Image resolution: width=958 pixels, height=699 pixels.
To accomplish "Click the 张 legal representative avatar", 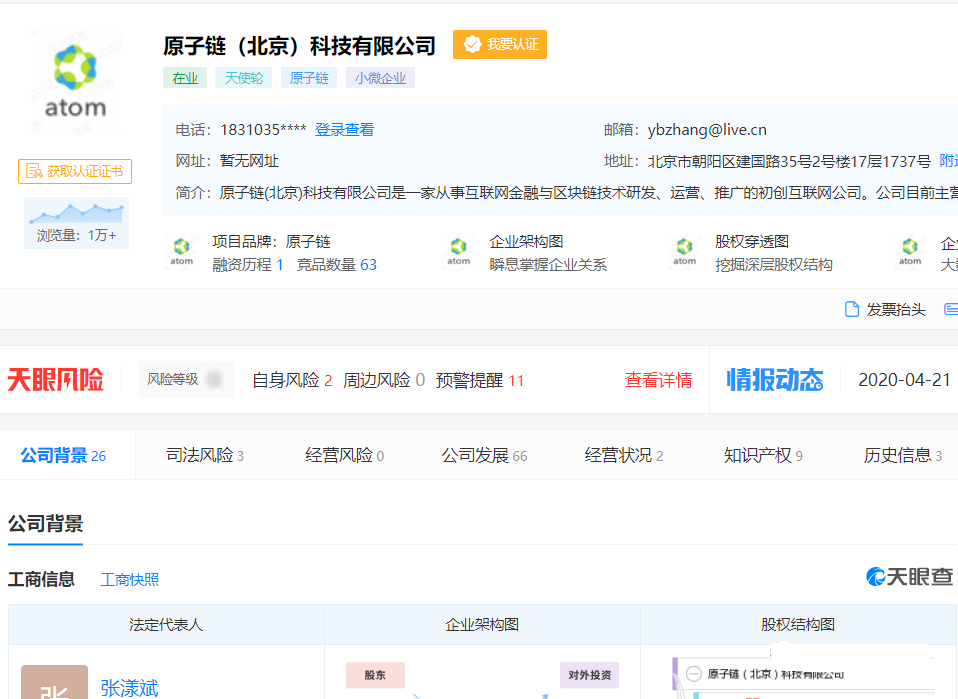I will tap(54, 684).
